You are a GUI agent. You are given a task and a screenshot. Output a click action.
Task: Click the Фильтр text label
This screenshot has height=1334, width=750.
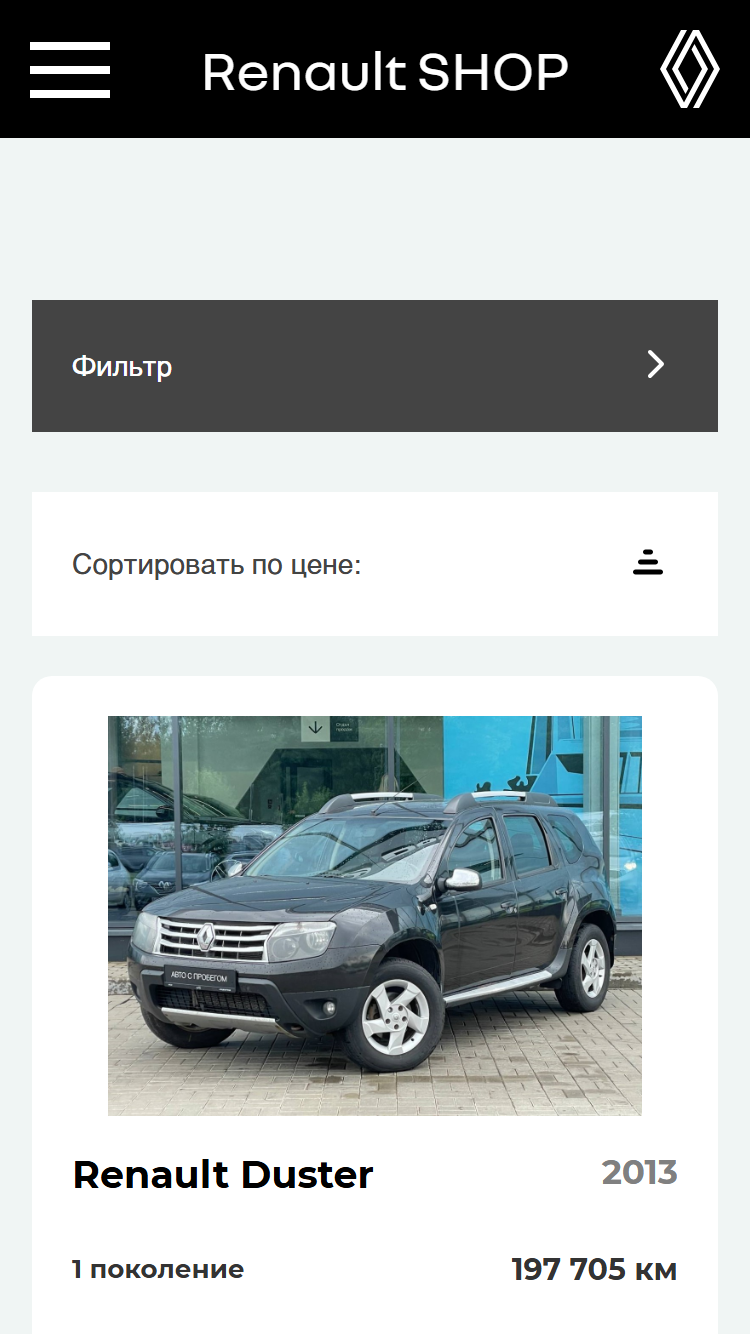(122, 366)
